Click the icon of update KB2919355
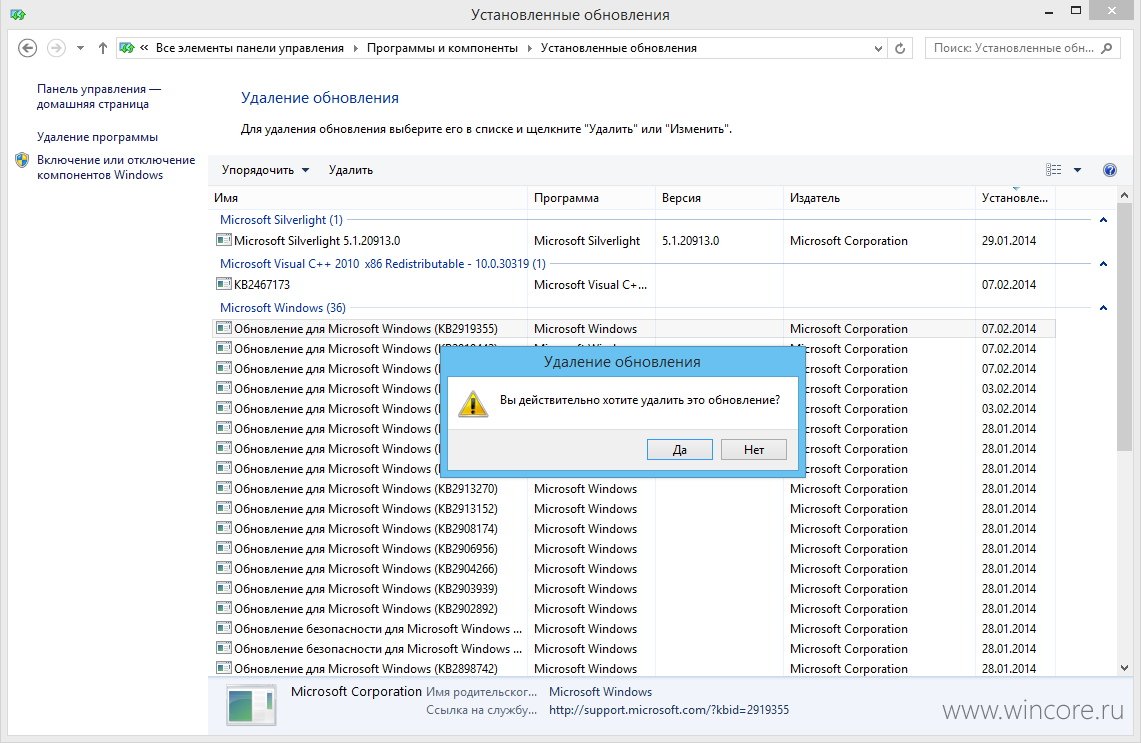Image resolution: width=1141 pixels, height=743 pixels. pyautogui.click(x=224, y=328)
